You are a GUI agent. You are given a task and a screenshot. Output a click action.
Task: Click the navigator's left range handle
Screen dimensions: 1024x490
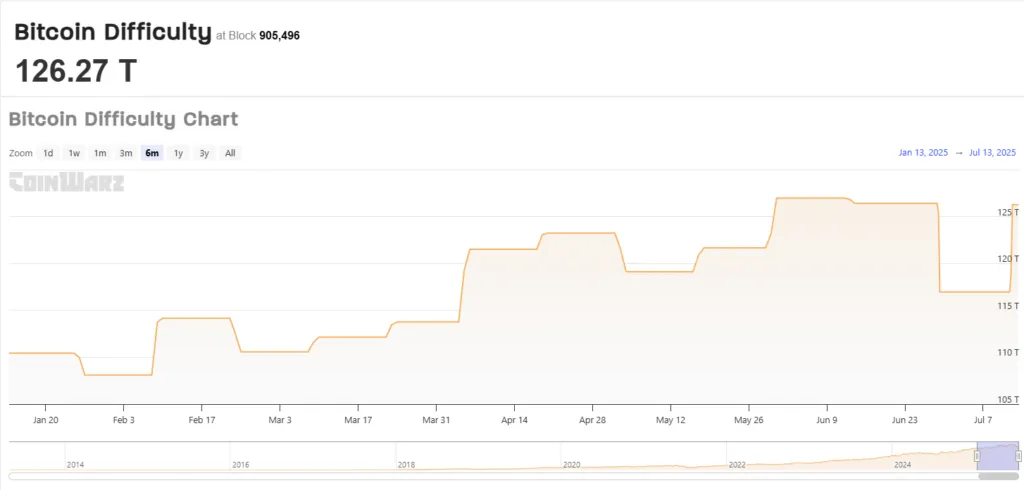977,455
